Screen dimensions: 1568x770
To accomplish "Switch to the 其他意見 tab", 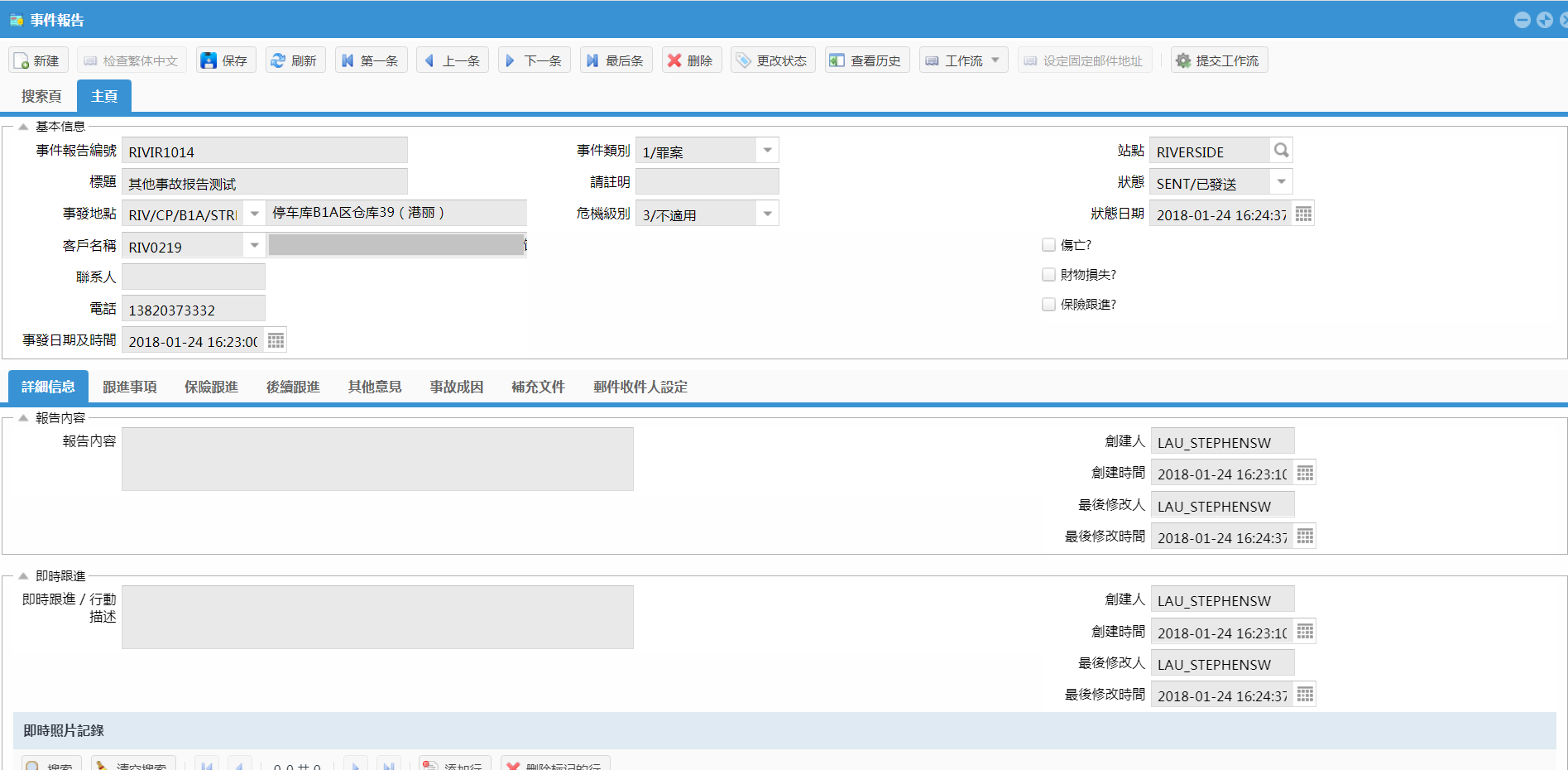I will pyautogui.click(x=375, y=387).
